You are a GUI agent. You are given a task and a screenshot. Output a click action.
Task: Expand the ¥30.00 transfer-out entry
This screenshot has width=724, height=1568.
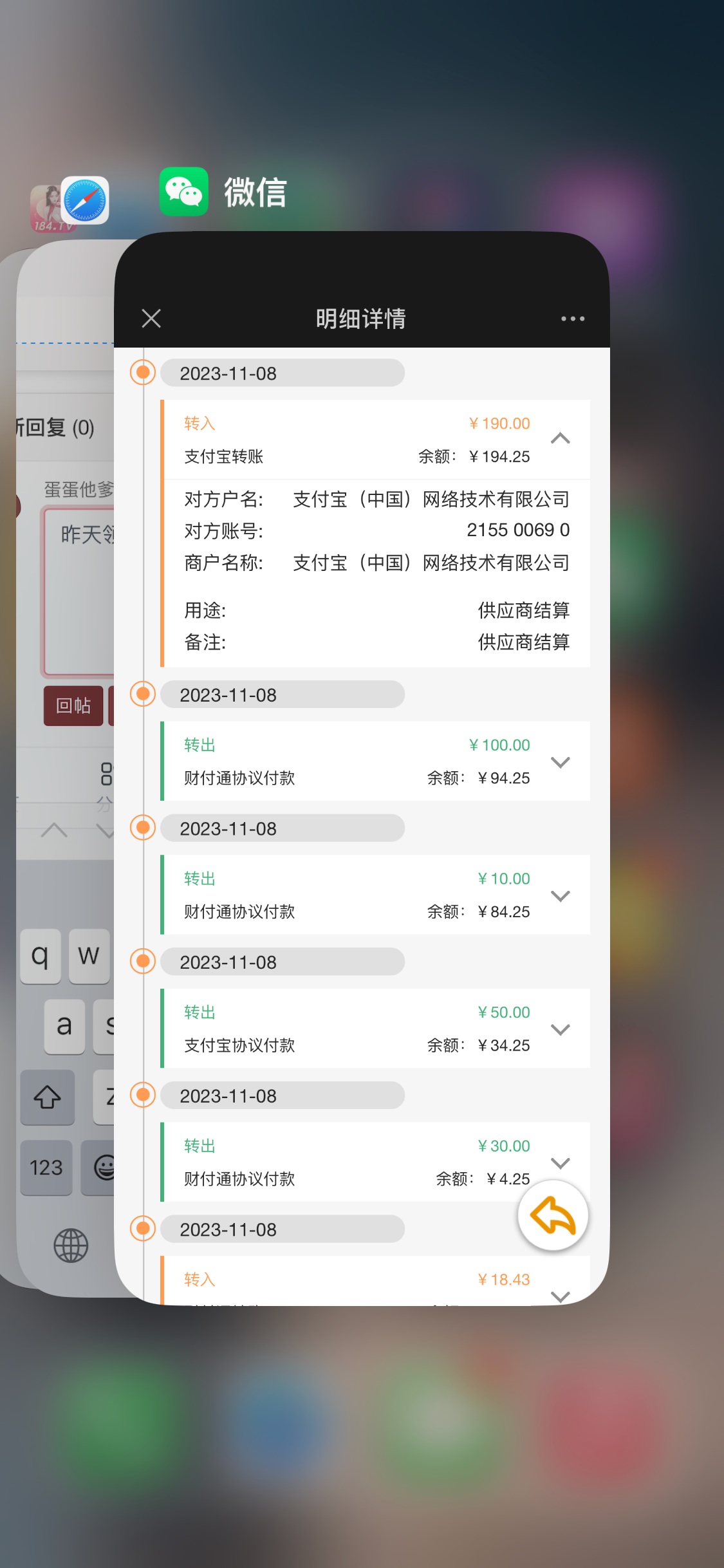(x=561, y=1163)
